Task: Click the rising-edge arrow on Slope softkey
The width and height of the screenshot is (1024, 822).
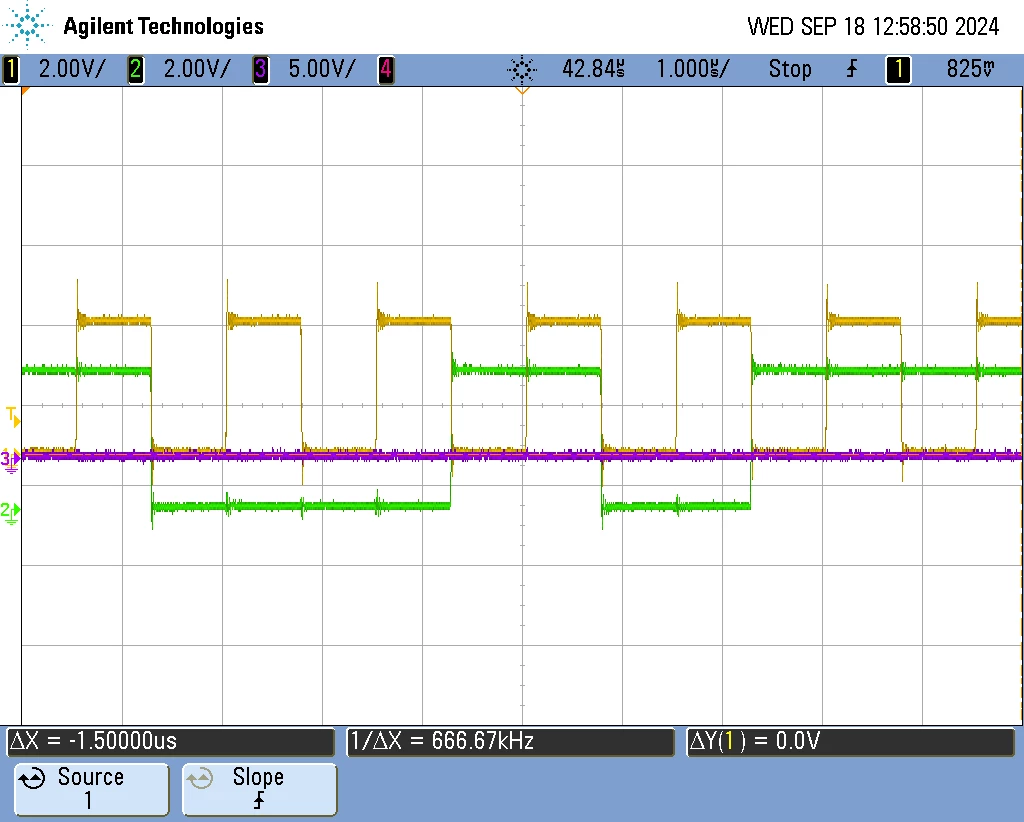Action: pos(259,801)
